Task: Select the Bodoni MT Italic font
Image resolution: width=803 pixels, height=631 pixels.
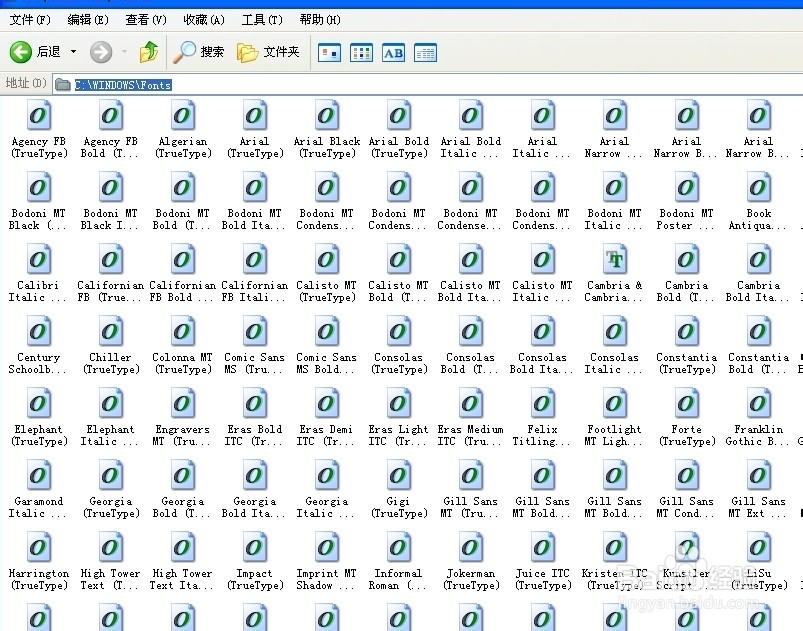Action: point(614,201)
